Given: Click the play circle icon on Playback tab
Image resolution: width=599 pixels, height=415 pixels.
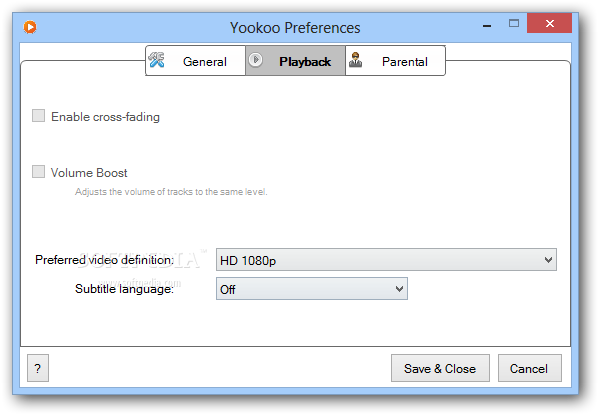Looking at the screenshot, I should 256,60.
